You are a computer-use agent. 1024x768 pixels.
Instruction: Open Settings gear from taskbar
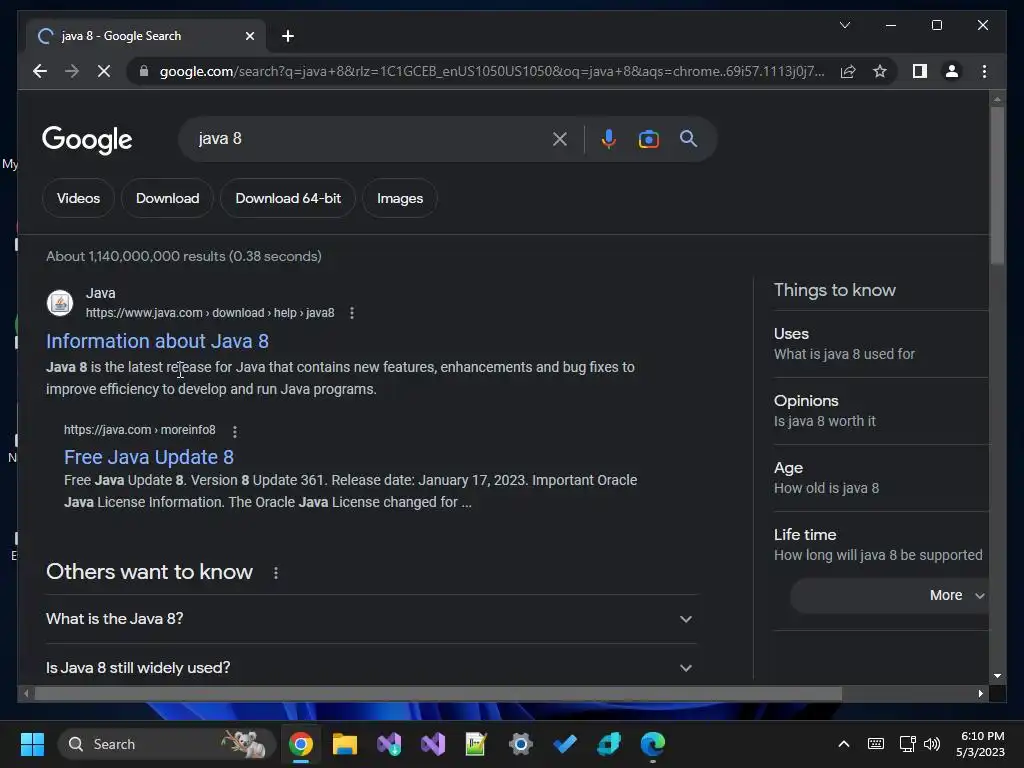tap(520, 744)
